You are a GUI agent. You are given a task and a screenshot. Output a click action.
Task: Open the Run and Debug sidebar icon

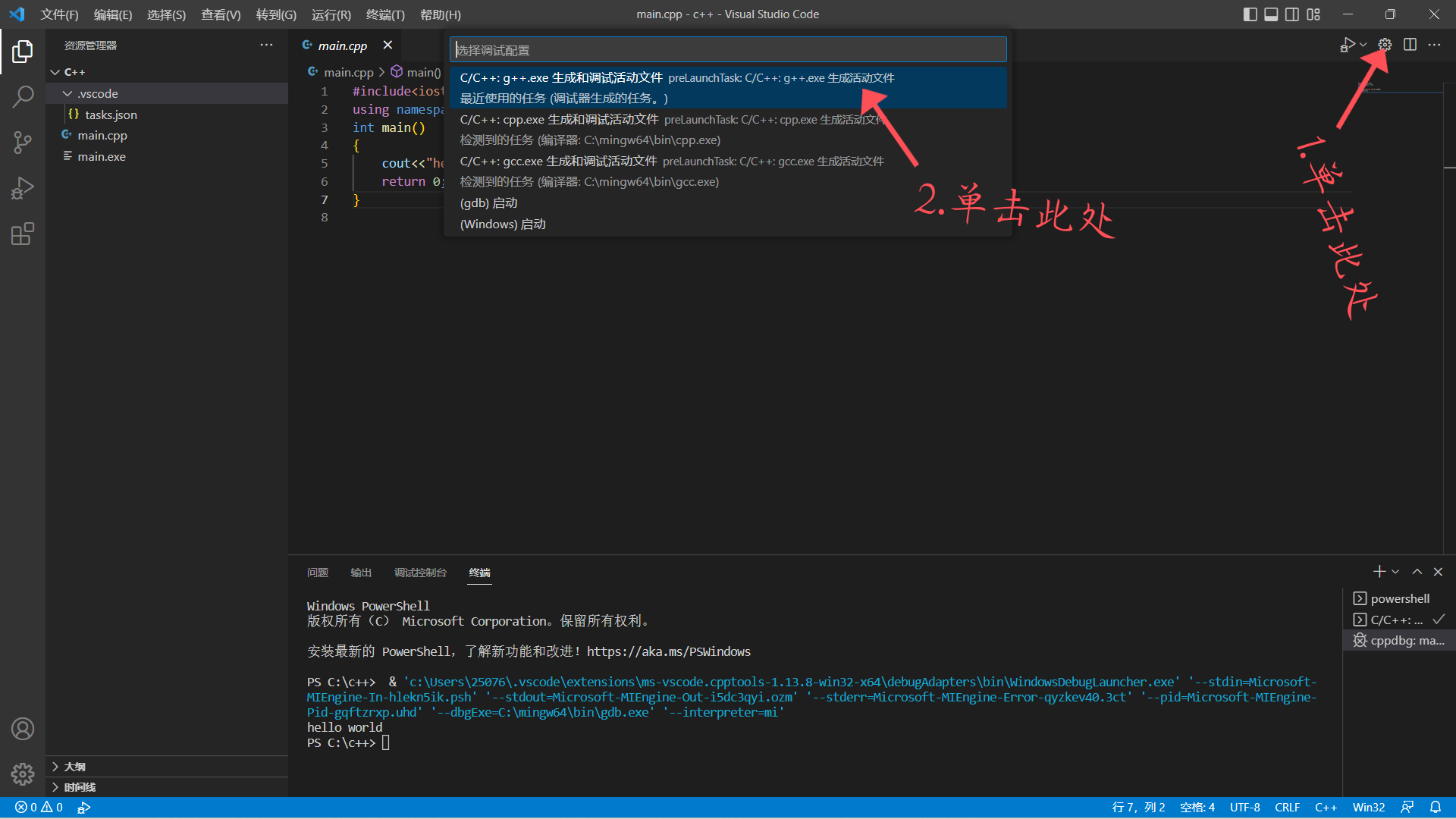pyautogui.click(x=23, y=188)
